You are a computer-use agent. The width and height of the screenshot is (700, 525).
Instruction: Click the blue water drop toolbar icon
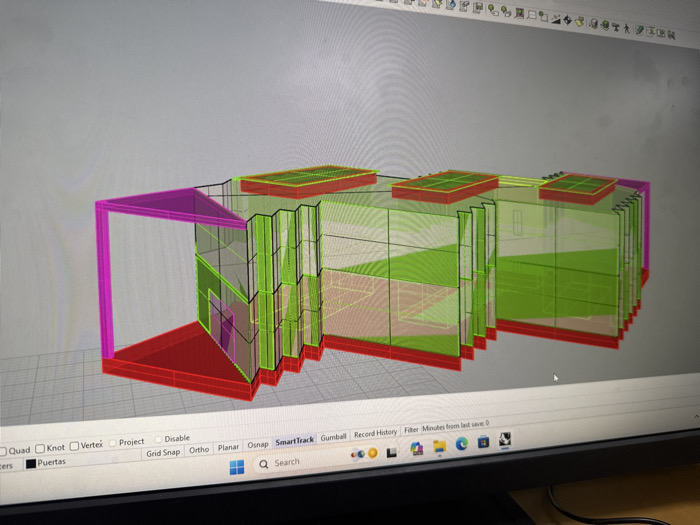point(452,4)
